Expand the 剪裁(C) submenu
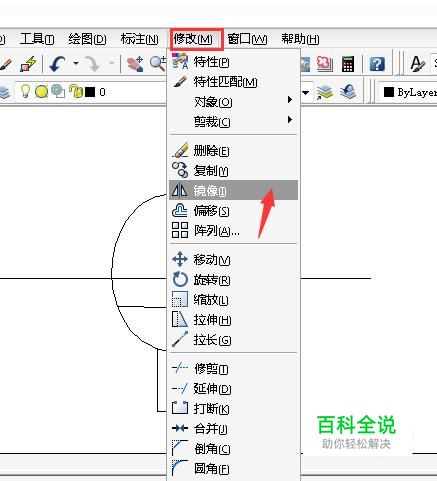The width and height of the screenshot is (437, 481). click(x=233, y=122)
